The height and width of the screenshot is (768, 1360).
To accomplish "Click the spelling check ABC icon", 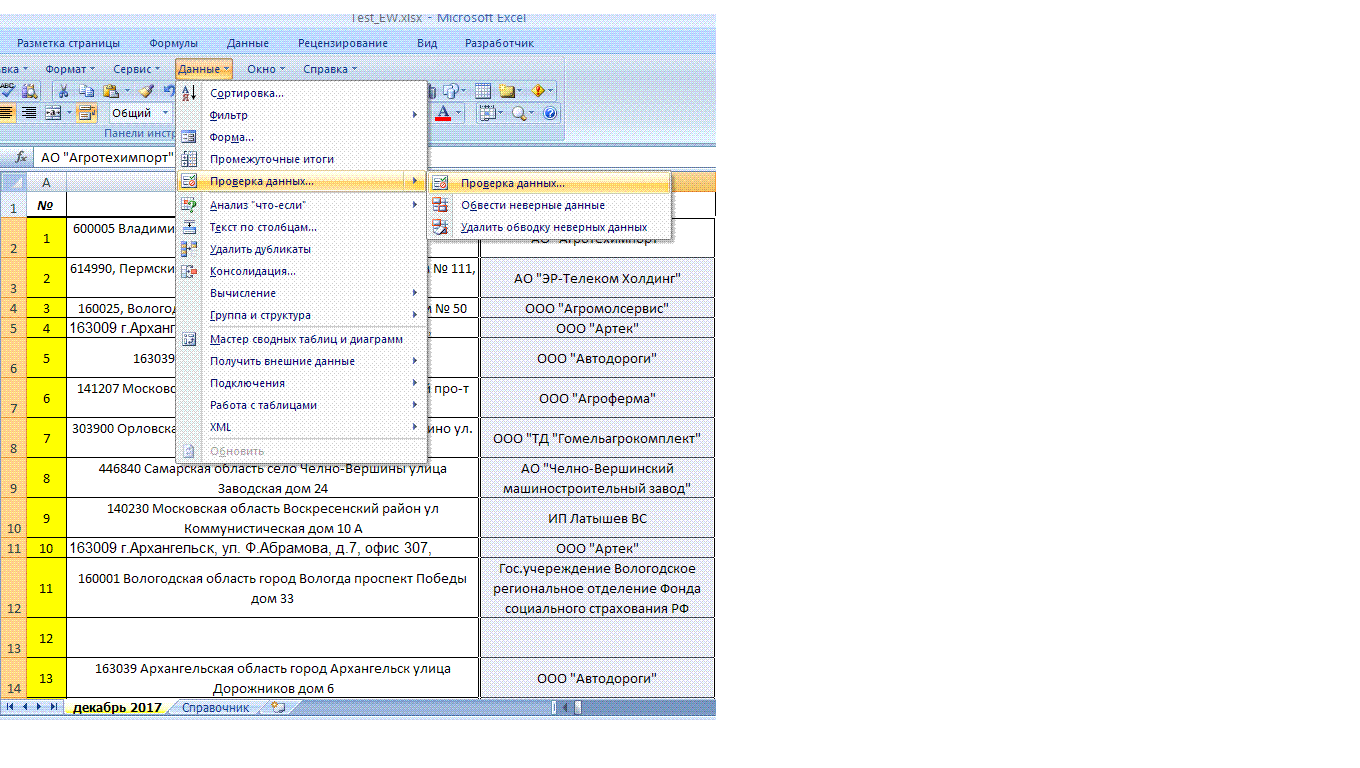I will (7, 91).
